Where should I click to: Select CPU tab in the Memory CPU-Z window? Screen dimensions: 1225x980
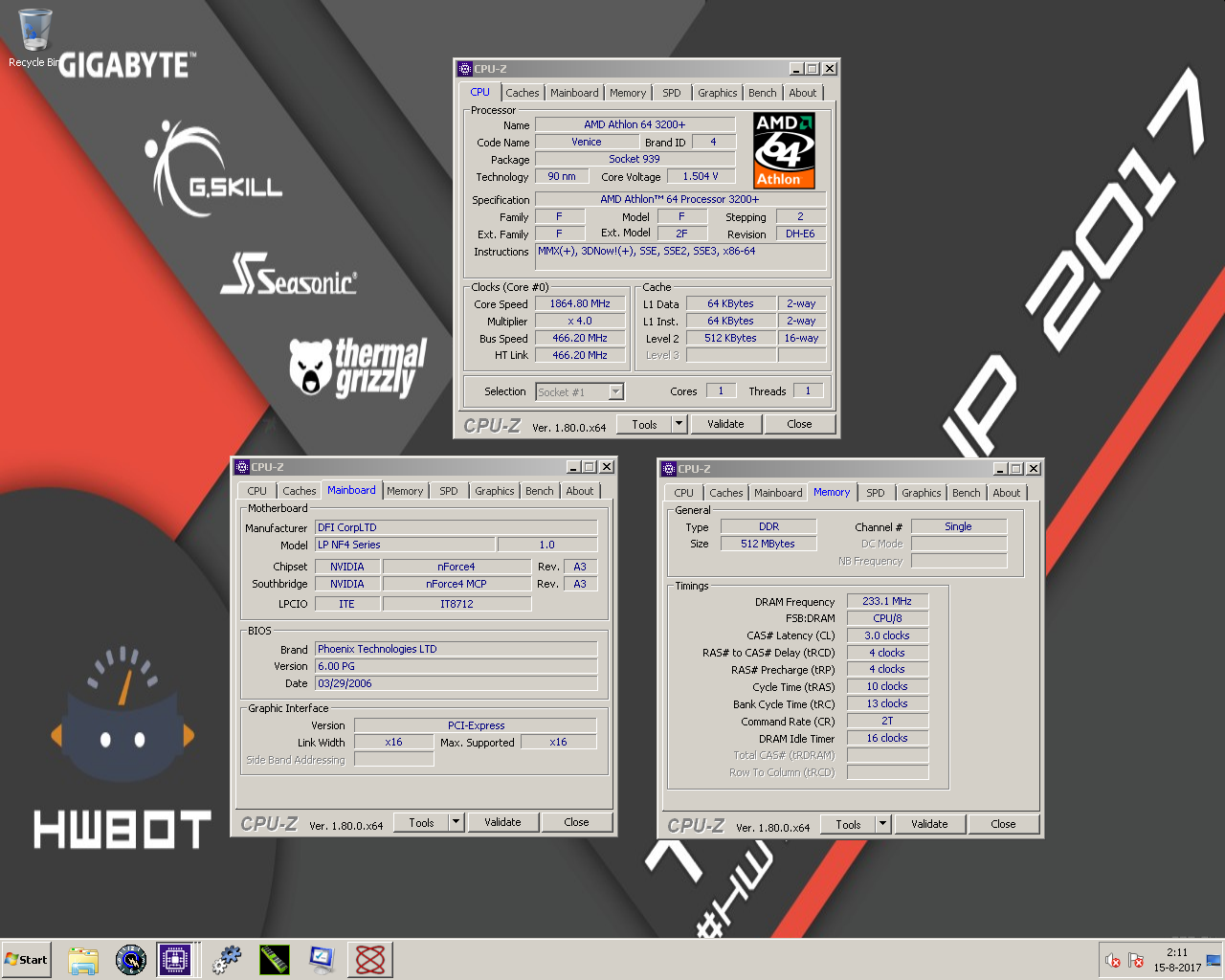pos(684,493)
